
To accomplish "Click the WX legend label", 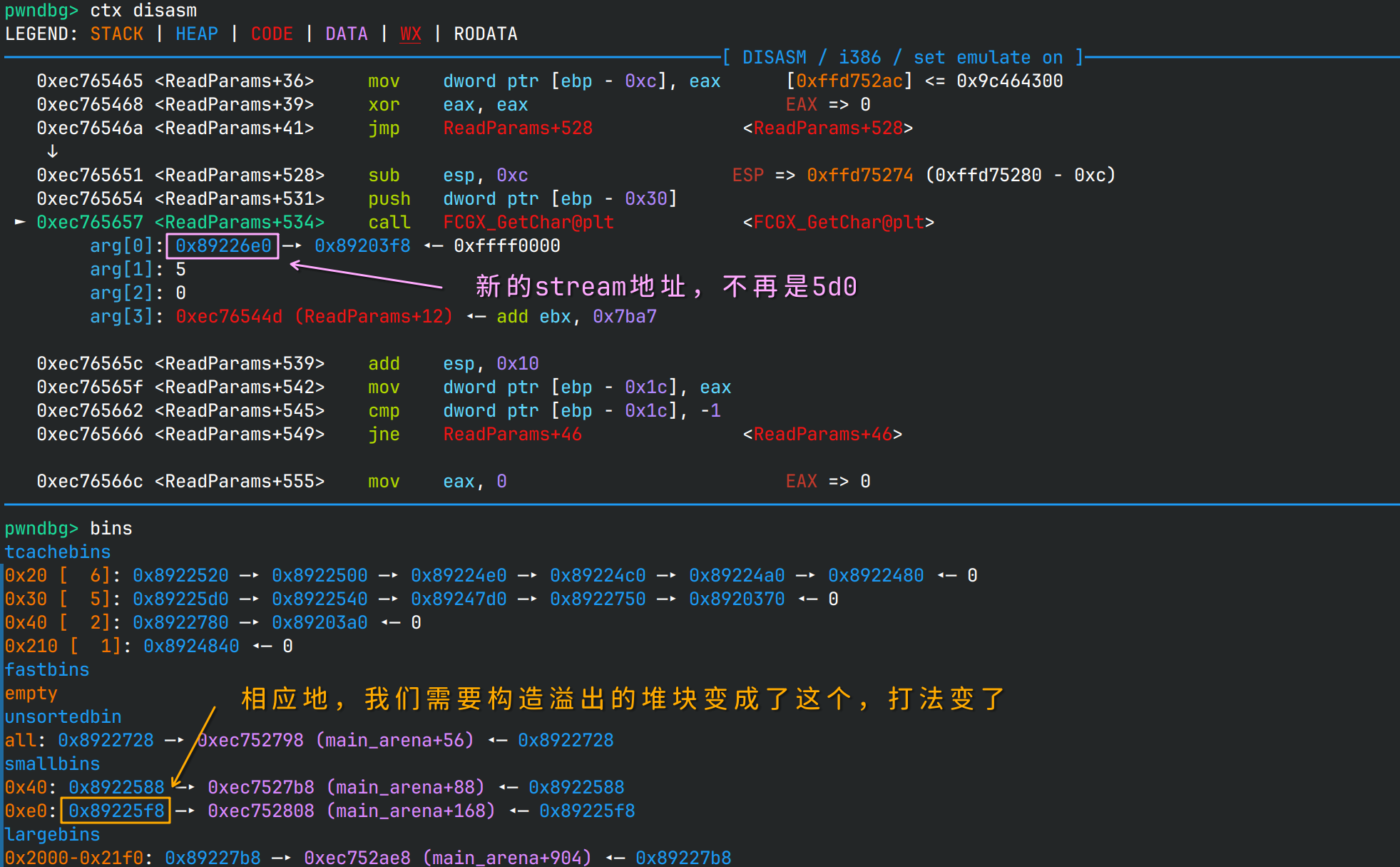I will (x=410, y=34).
